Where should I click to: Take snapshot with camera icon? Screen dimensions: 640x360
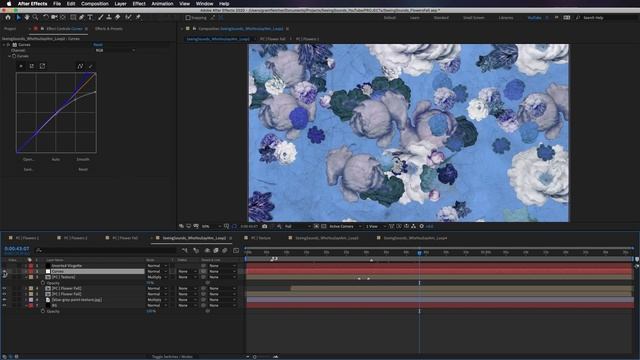pyautogui.click(x=264, y=226)
